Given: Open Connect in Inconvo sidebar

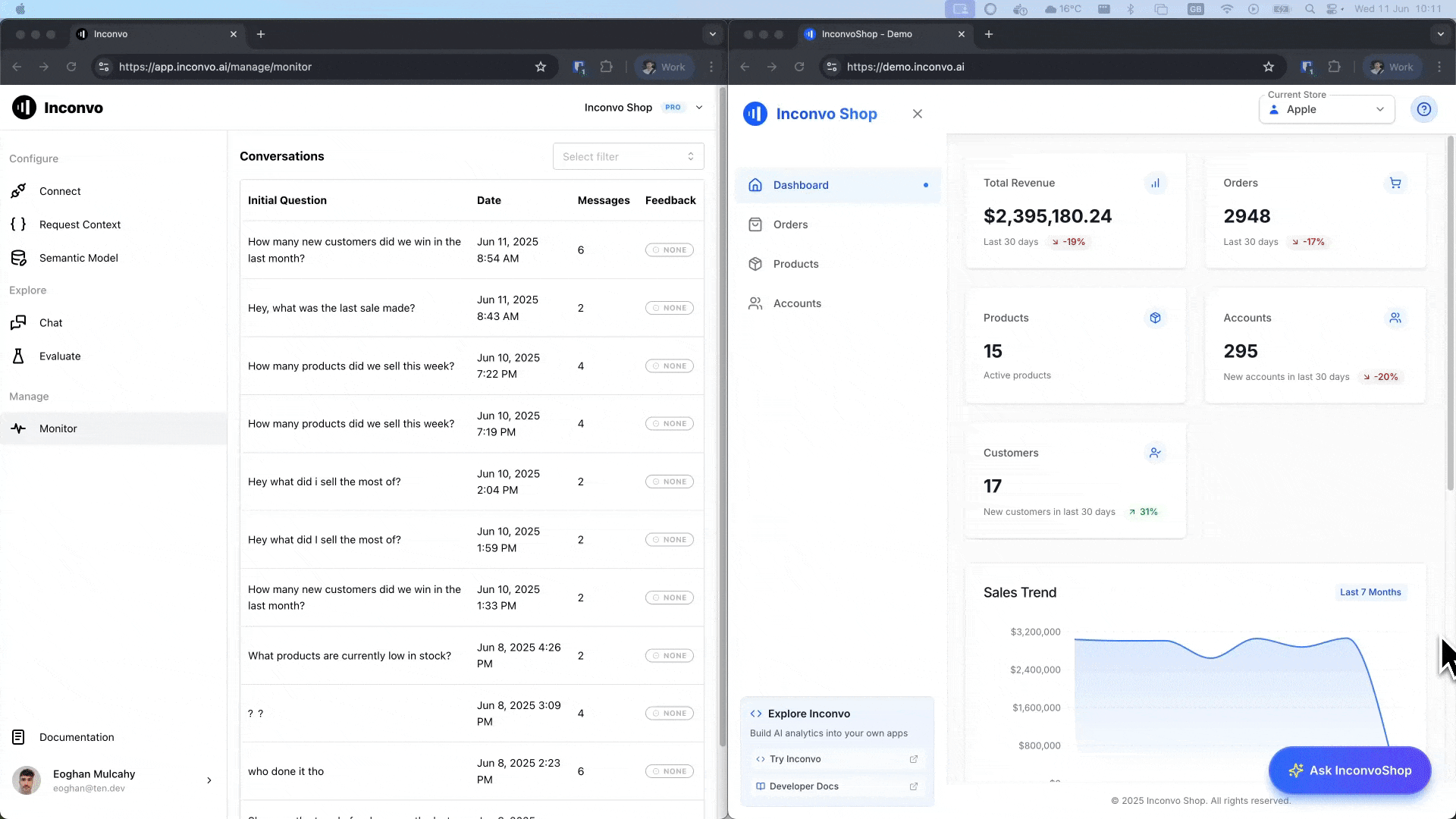Looking at the screenshot, I should (x=60, y=191).
